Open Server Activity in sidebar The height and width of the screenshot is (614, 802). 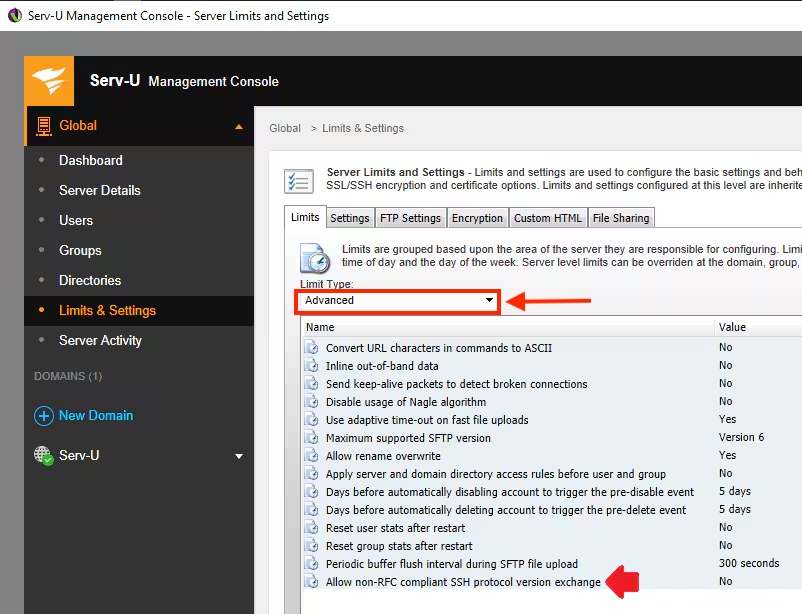click(100, 340)
